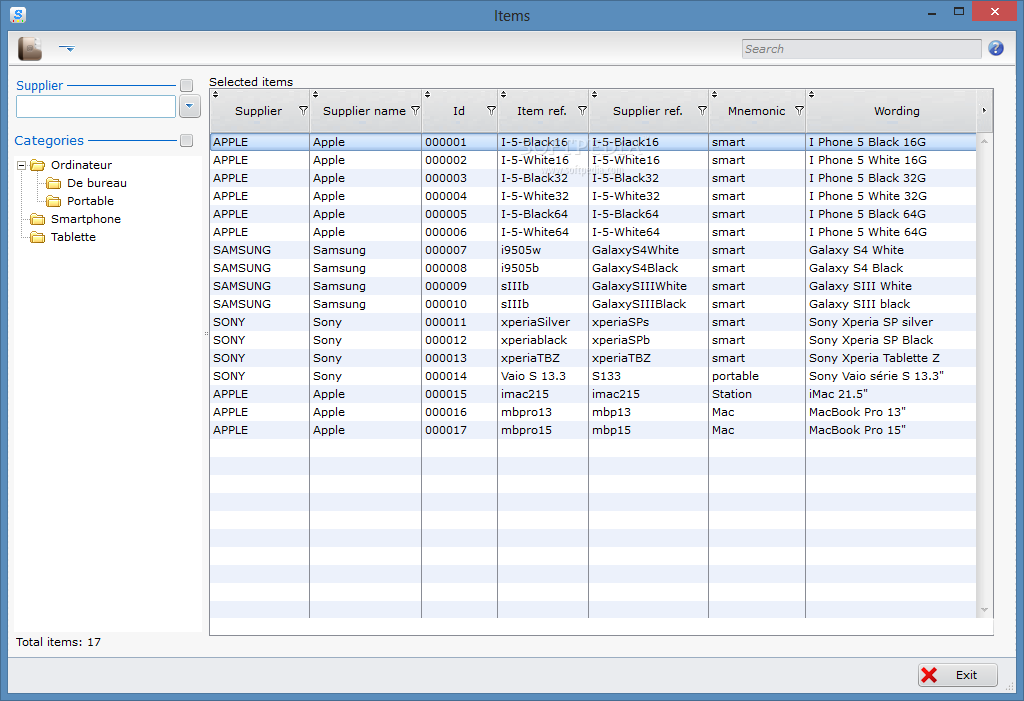The image size is (1024, 701).
Task: Open filter icon on Item ref. column
Action: (583, 110)
